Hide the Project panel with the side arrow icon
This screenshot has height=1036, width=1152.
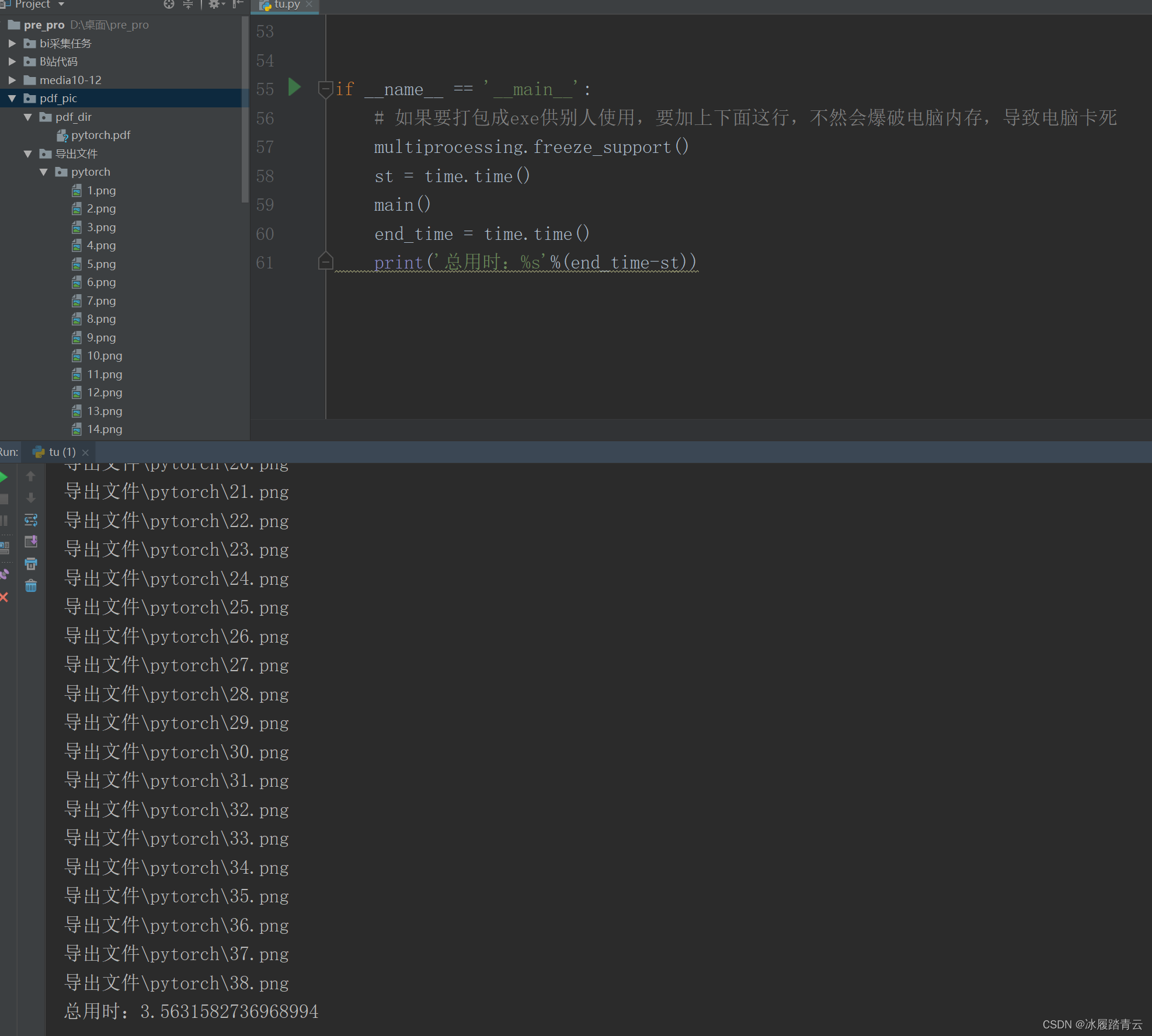coord(238,5)
